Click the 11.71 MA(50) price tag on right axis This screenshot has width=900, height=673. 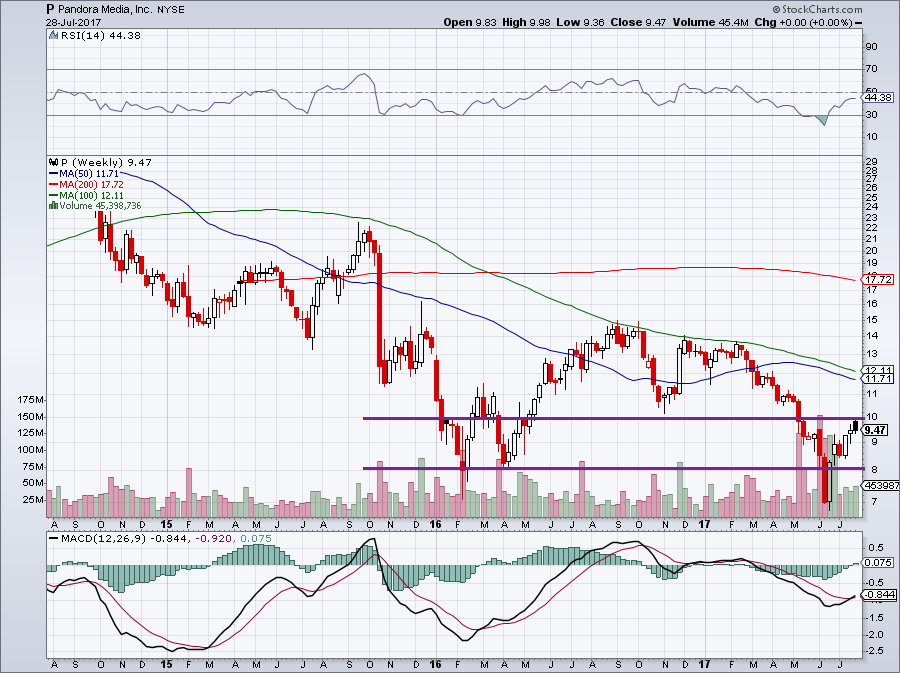878,379
